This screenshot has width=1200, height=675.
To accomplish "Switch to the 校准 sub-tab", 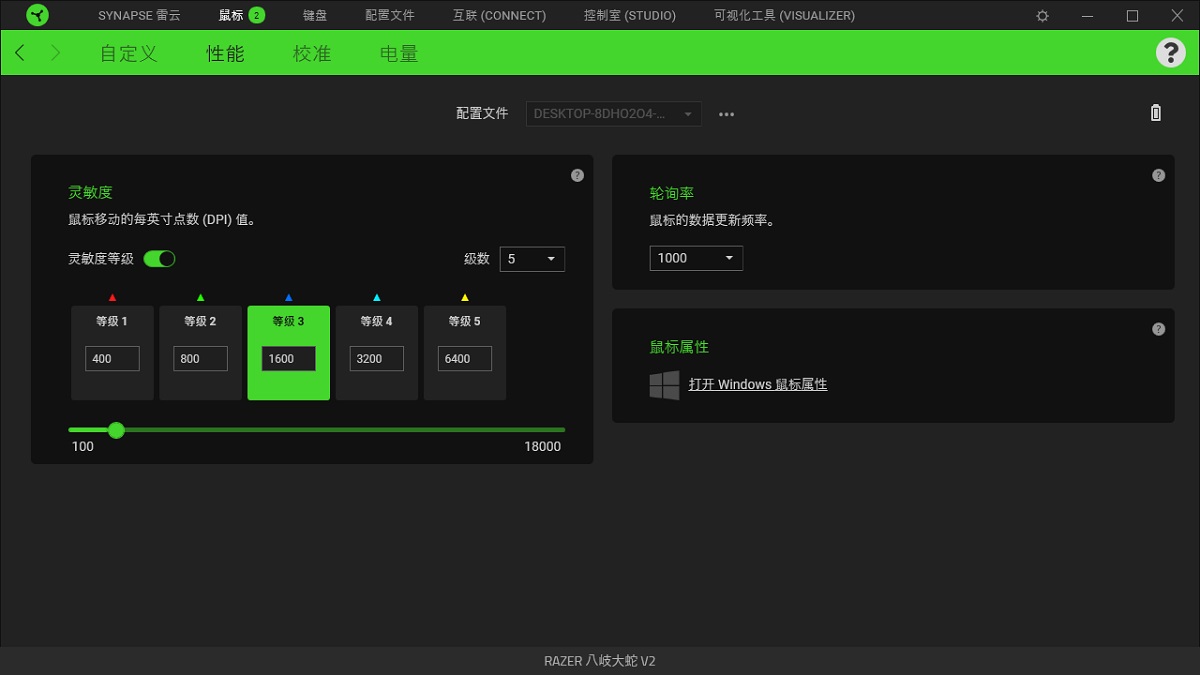I will (312, 53).
